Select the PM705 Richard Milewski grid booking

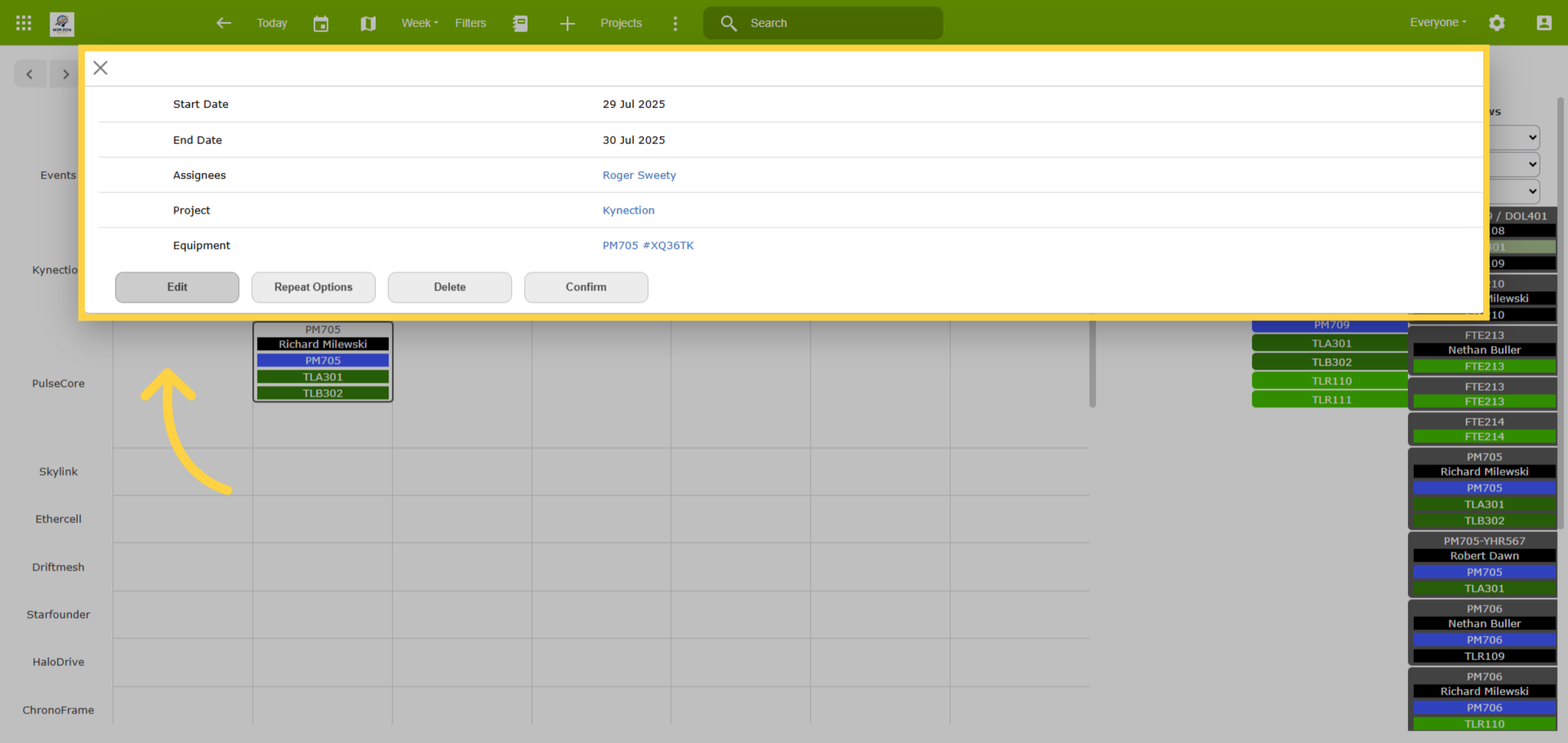323,361
